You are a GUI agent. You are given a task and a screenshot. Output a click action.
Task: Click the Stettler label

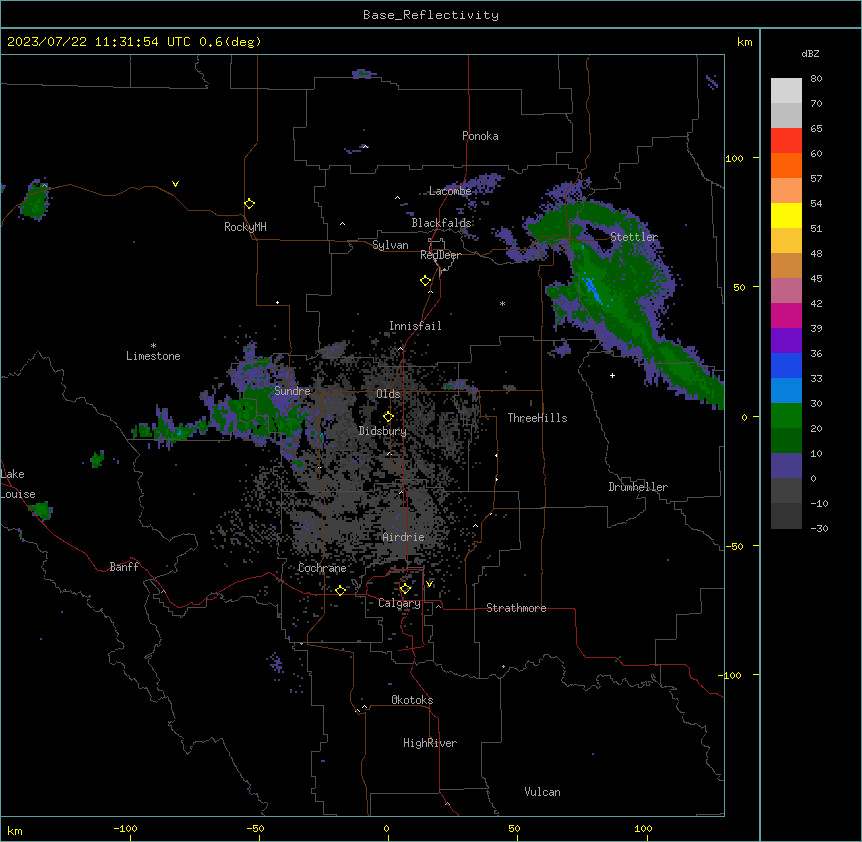(634, 237)
